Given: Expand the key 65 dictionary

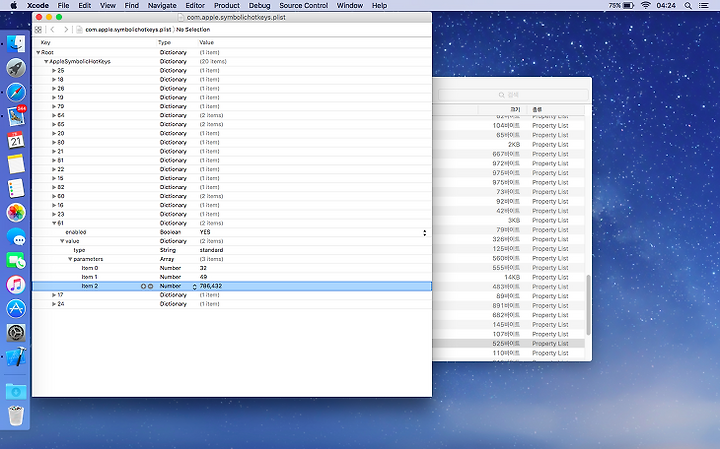Looking at the screenshot, I should [54, 124].
